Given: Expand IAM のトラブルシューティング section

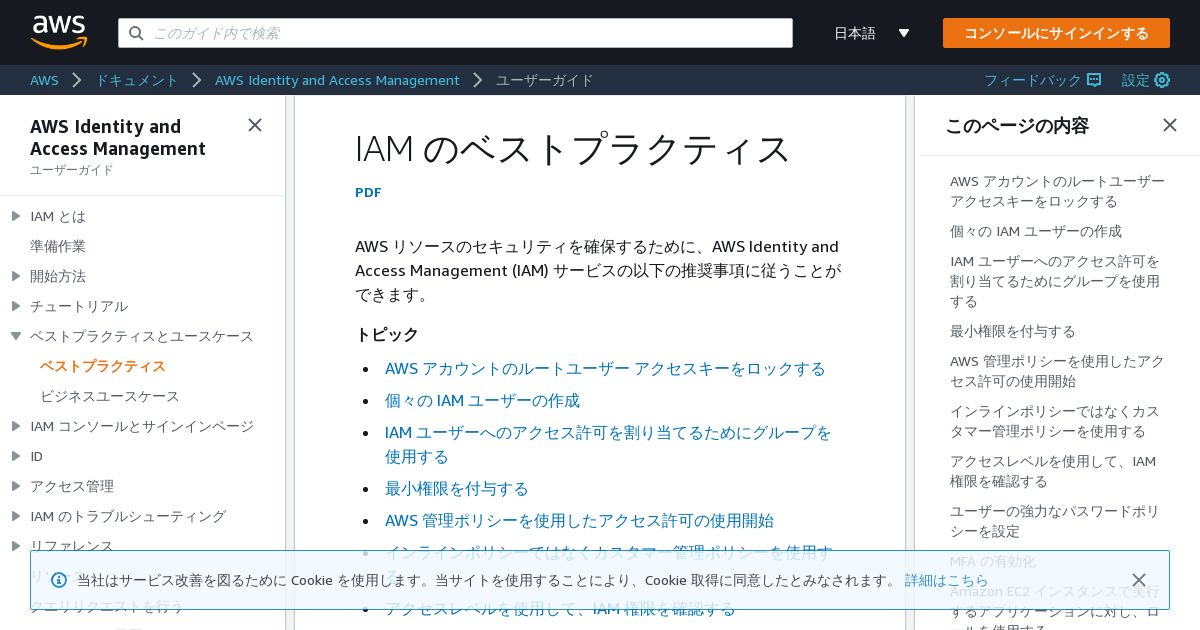Looking at the screenshot, I should coord(16,516).
